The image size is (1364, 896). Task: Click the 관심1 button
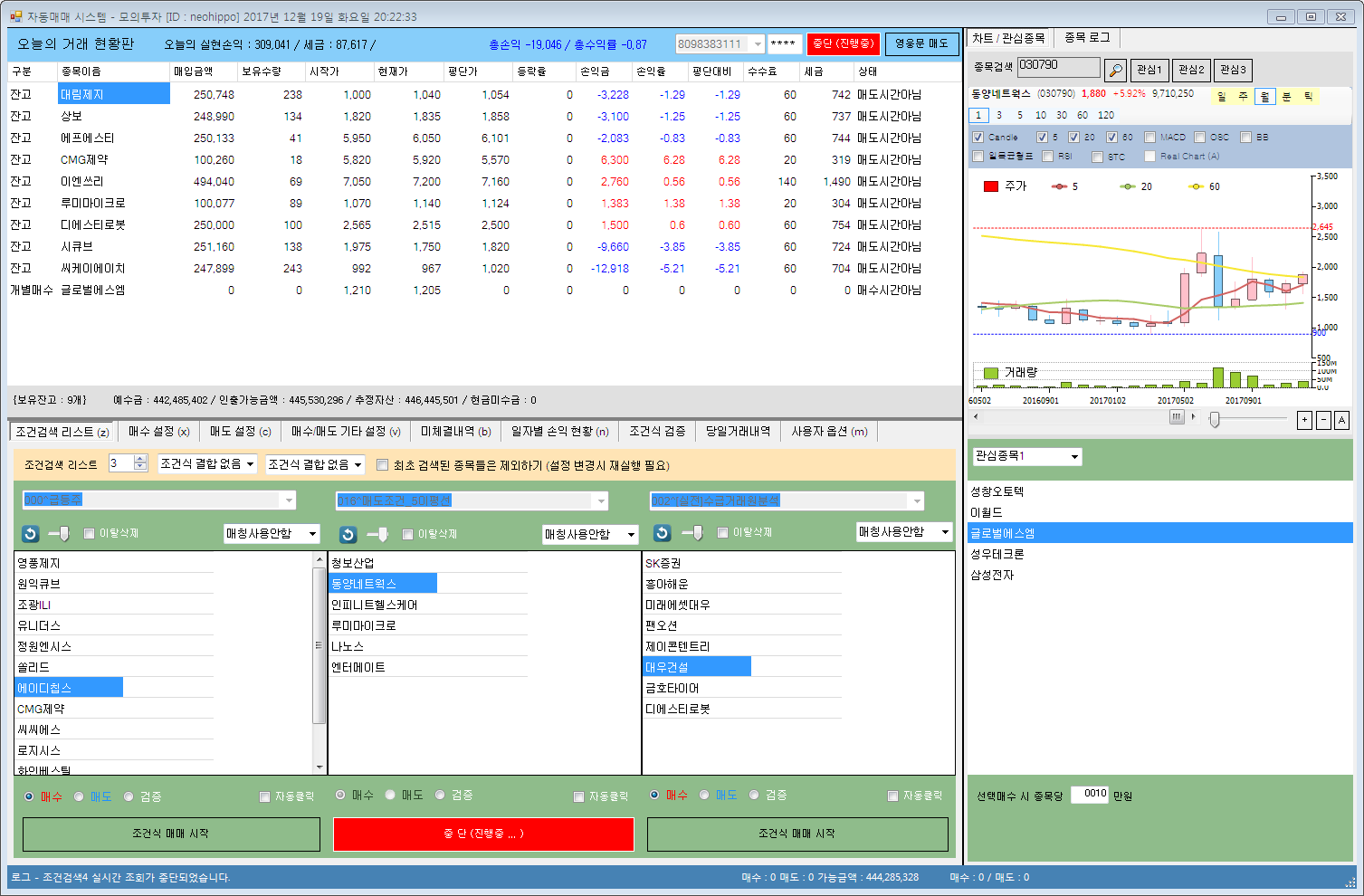coord(1149,70)
